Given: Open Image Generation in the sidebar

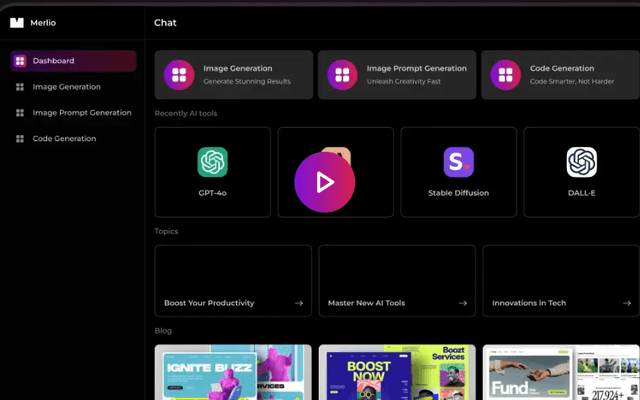Looking at the screenshot, I should [67, 87].
